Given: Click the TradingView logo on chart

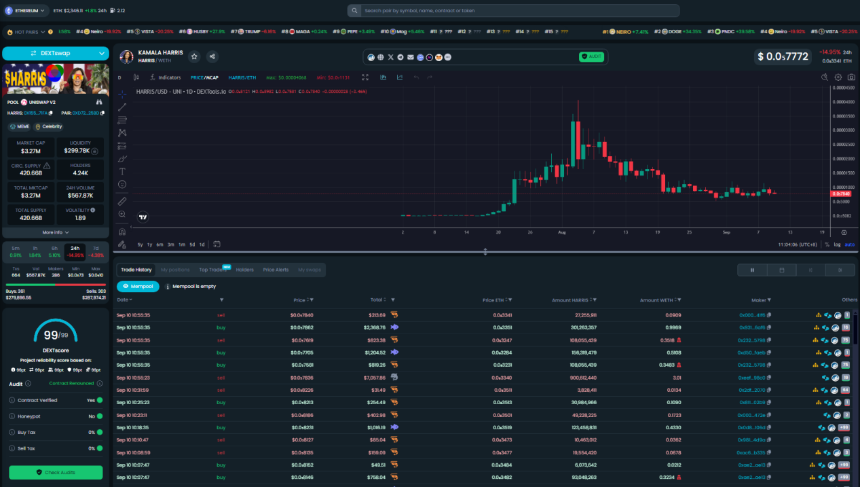Looking at the screenshot, I should [143, 217].
